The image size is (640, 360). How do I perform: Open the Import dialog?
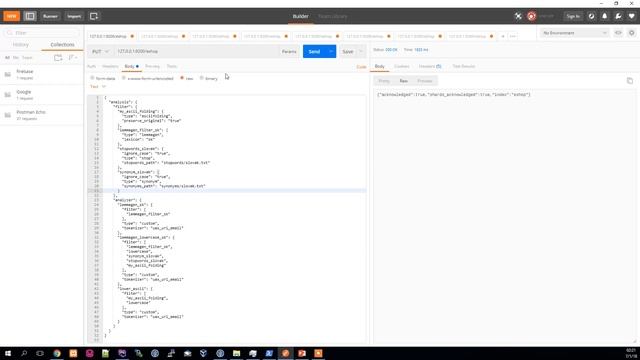pyautogui.click(x=74, y=16)
